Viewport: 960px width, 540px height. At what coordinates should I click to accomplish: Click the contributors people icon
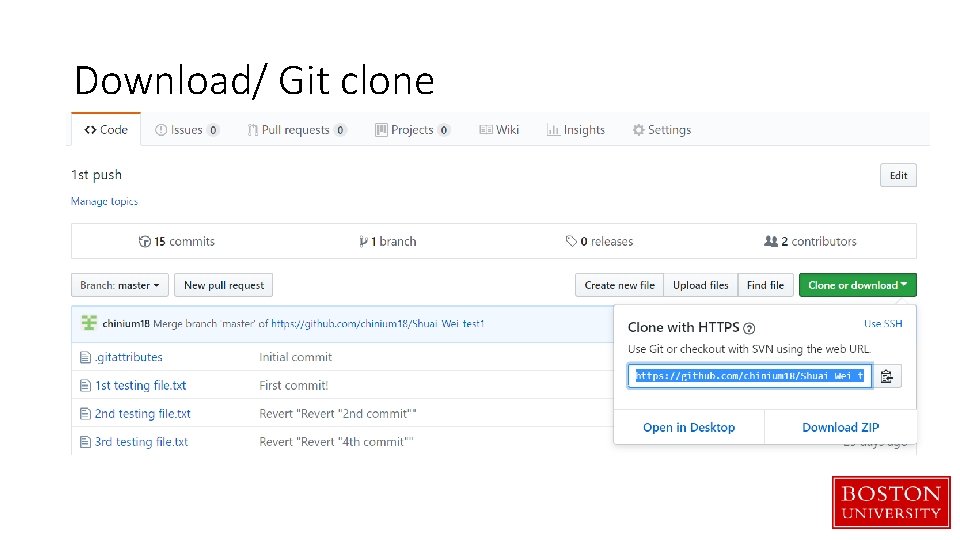click(770, 241)
